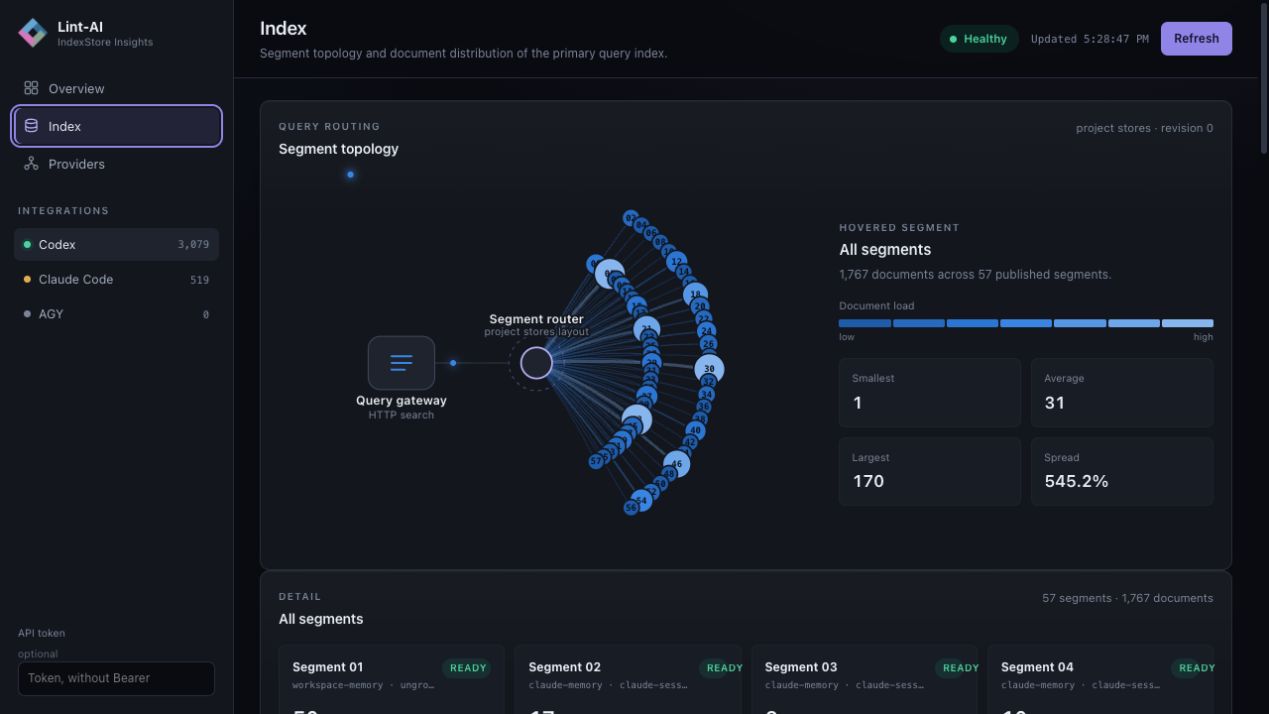Viewport: 1269px width, 714px height.
Task: Click the Average stat card
Action: [x=1122, y=393]
